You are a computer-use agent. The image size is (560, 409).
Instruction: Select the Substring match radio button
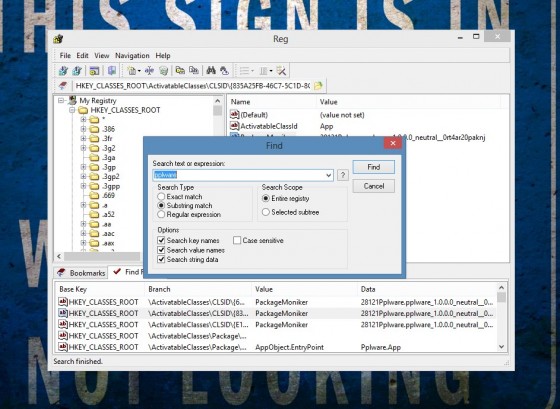pos(161,205)
